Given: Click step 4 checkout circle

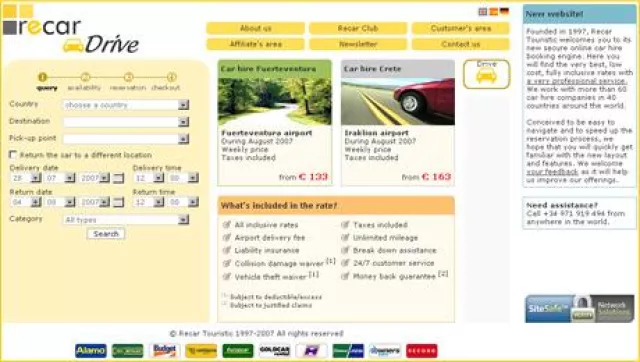Looking at the screenshot, I should point(171,77).
